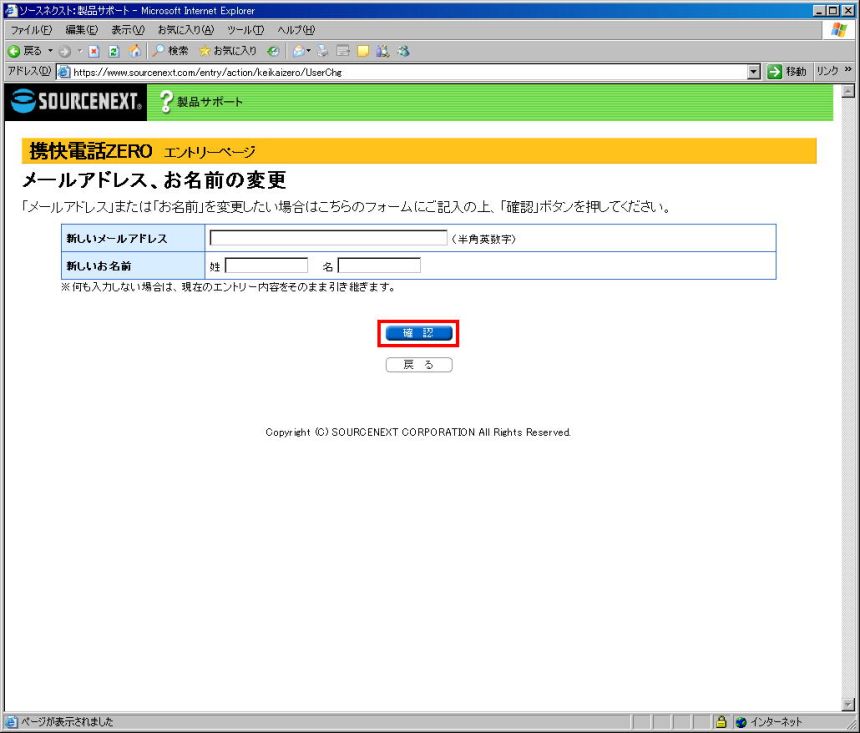Go to the home page via house icon
Screen dimensions: 860x733
[x=134, y=51]
